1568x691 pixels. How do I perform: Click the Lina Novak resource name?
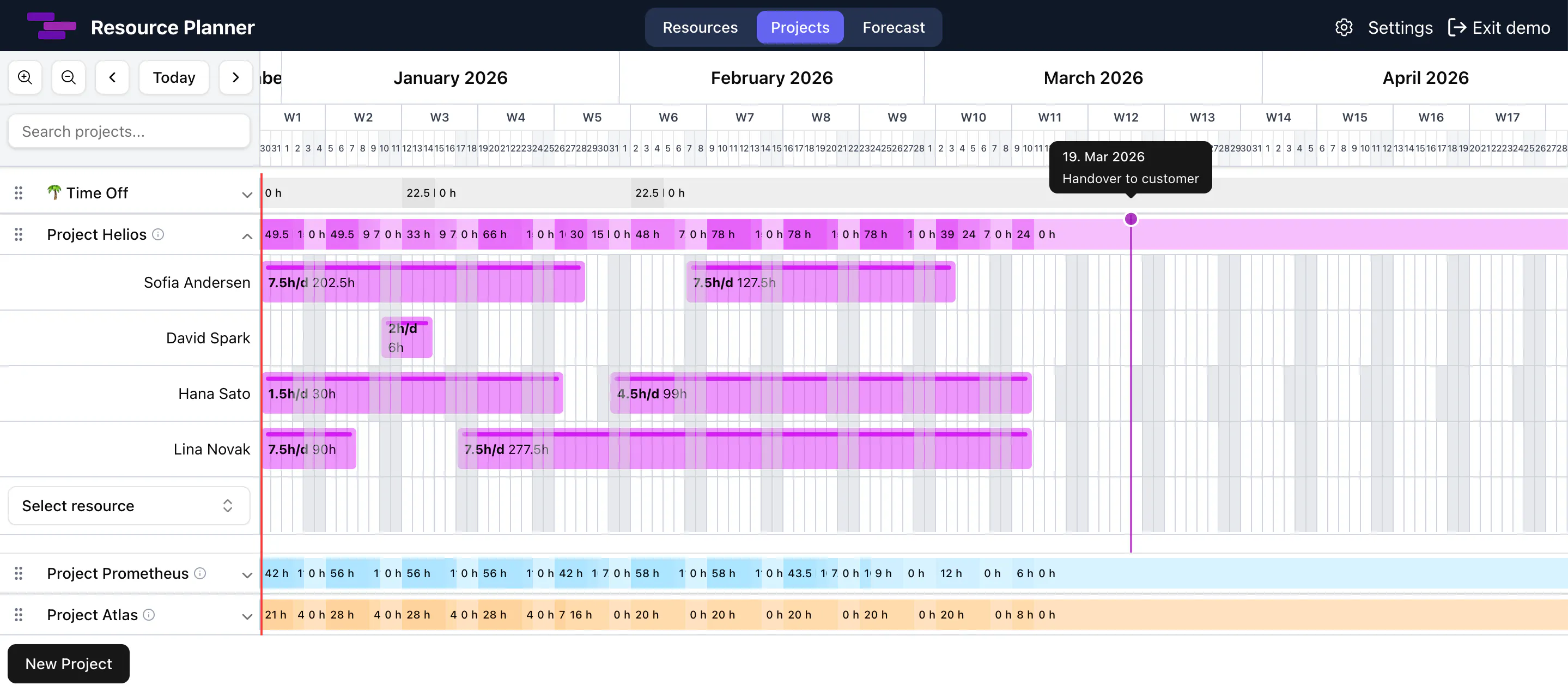212,449
